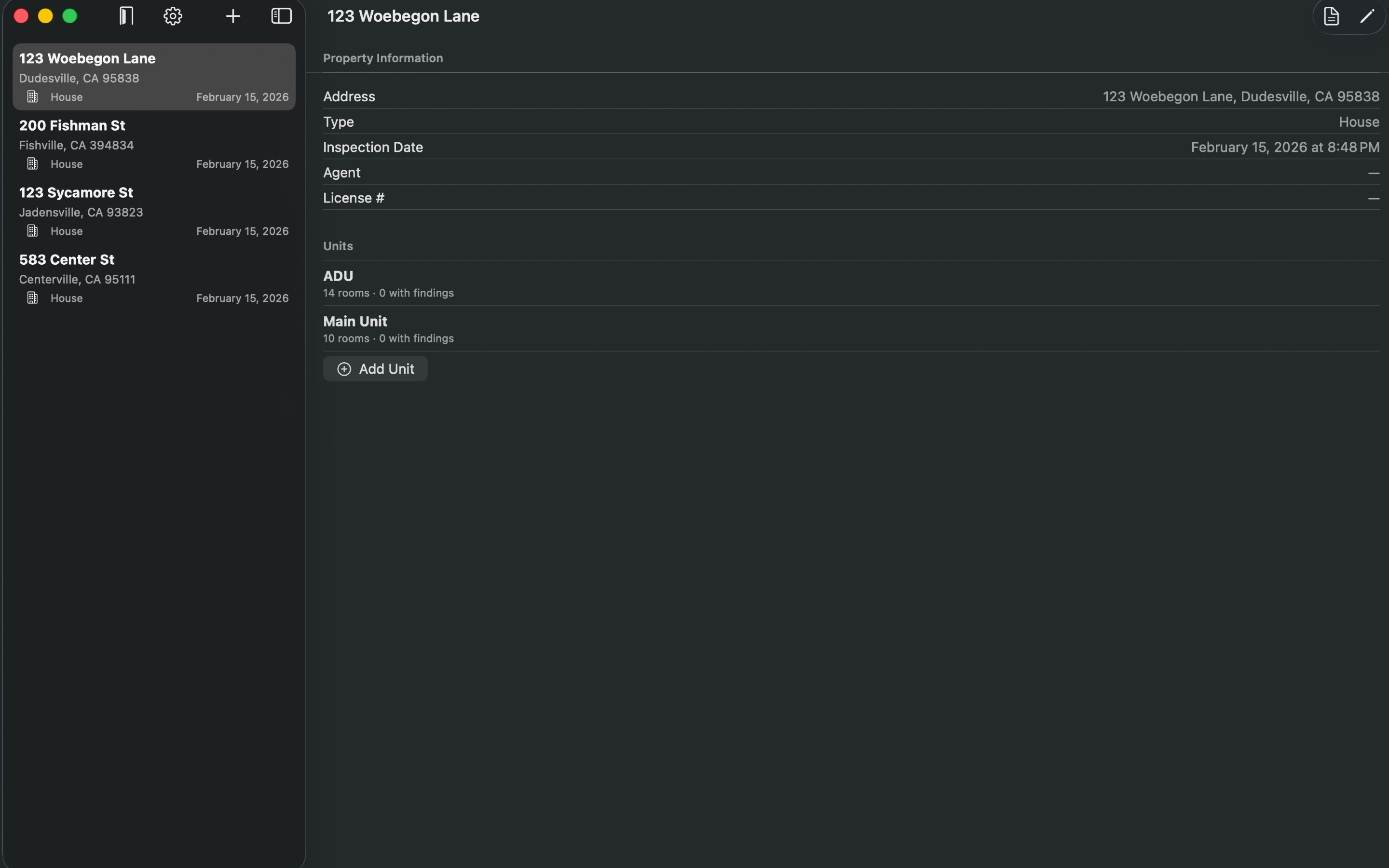Select the 583 Center St property
This screenshot has width=1389, height=868.
(154, 278)
